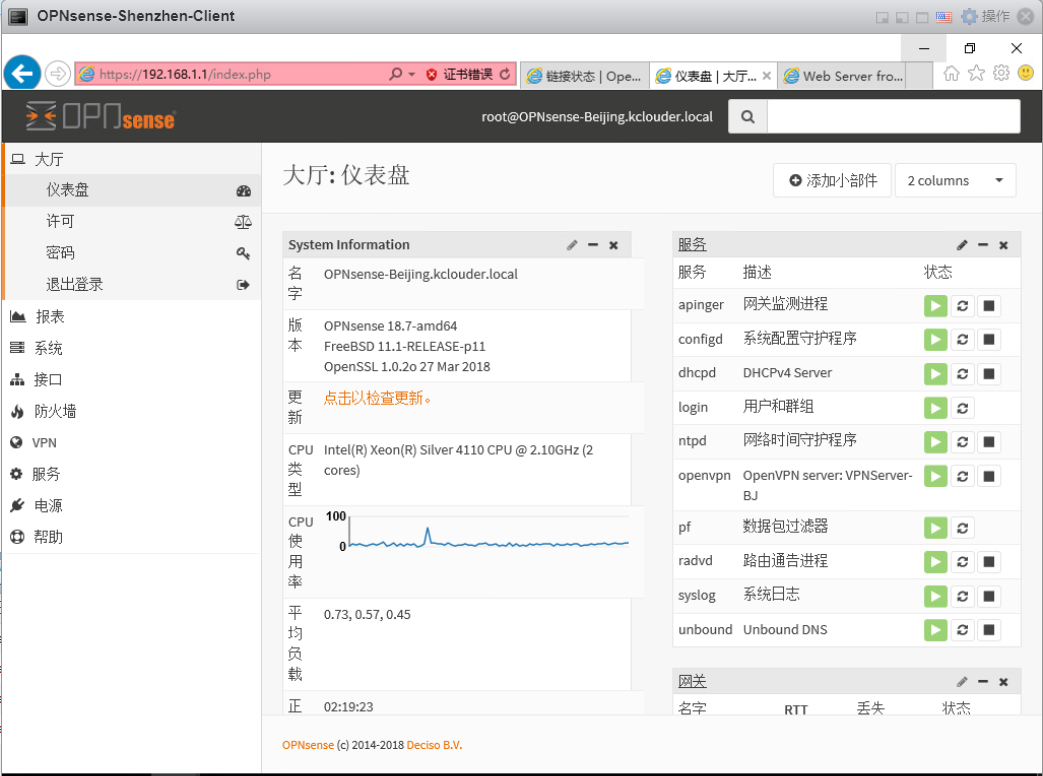The height and width of the screenshot is (776, 1043).
Task: Restart the openvpn server service
Action: [963, 476]
